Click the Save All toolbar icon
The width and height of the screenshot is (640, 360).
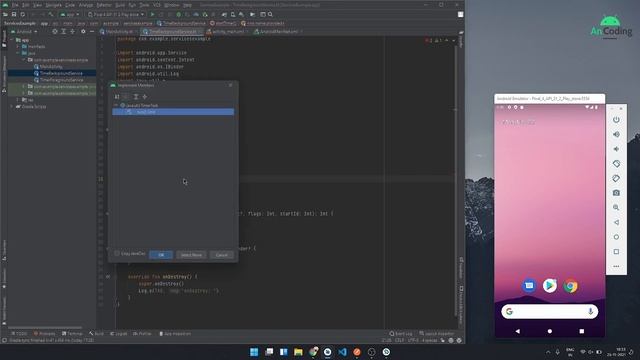13,14
